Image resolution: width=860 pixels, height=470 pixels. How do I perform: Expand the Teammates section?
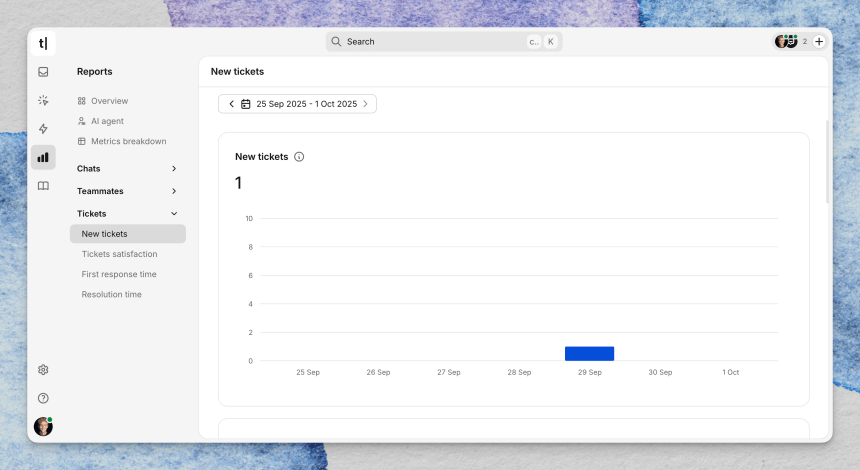click(x=128, y=191)
